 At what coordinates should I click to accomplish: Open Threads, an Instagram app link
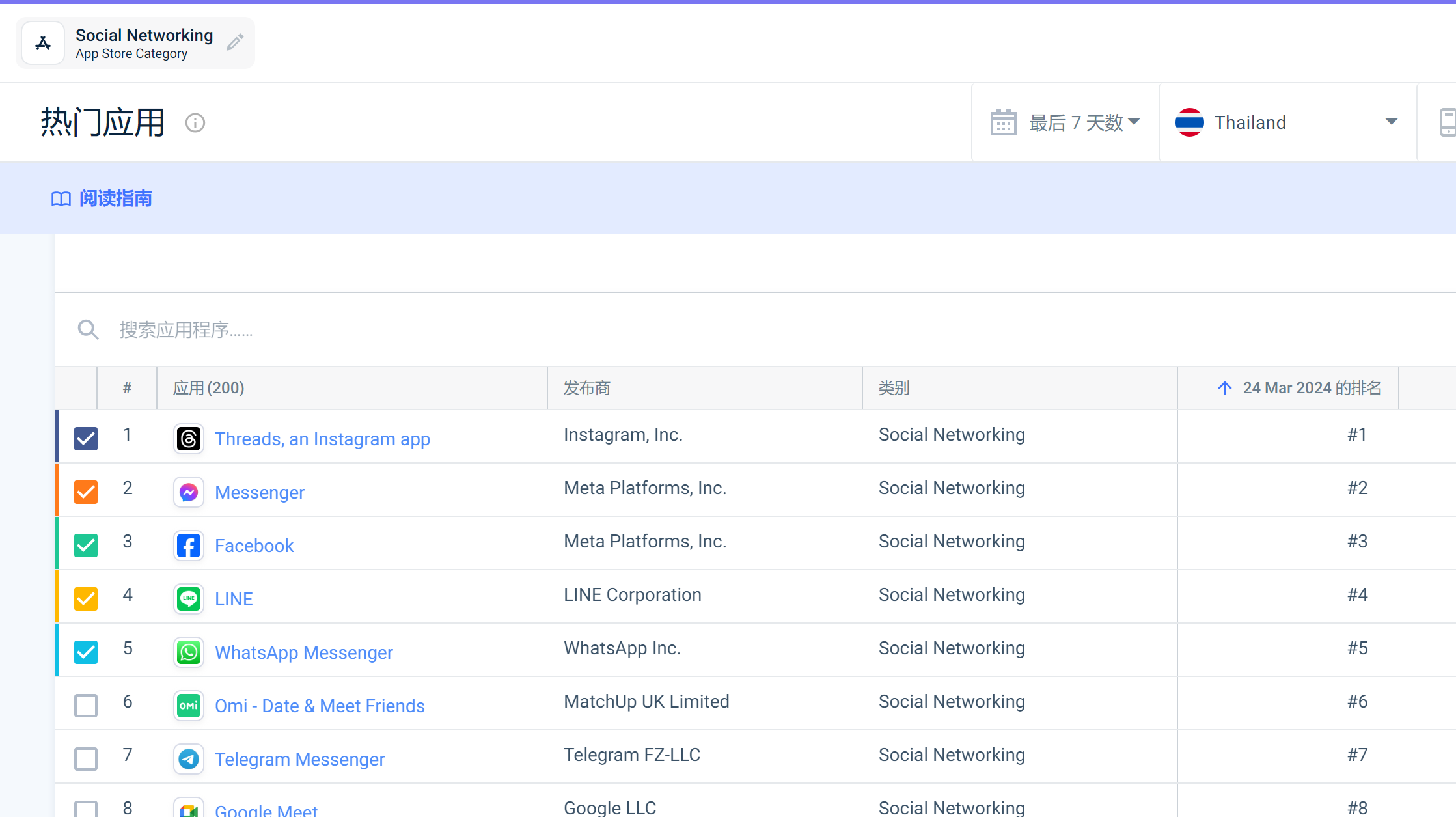pos(322,439)
